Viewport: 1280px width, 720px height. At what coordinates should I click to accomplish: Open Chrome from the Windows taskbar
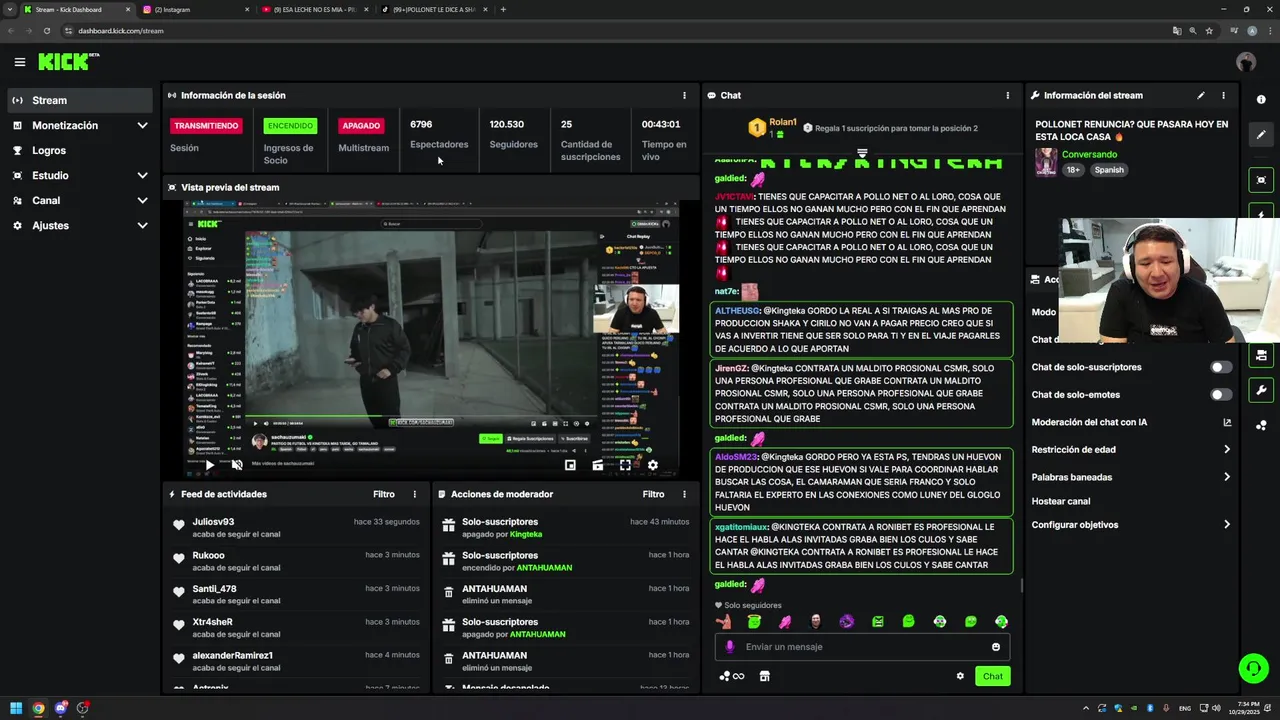[x=38, y=708]
